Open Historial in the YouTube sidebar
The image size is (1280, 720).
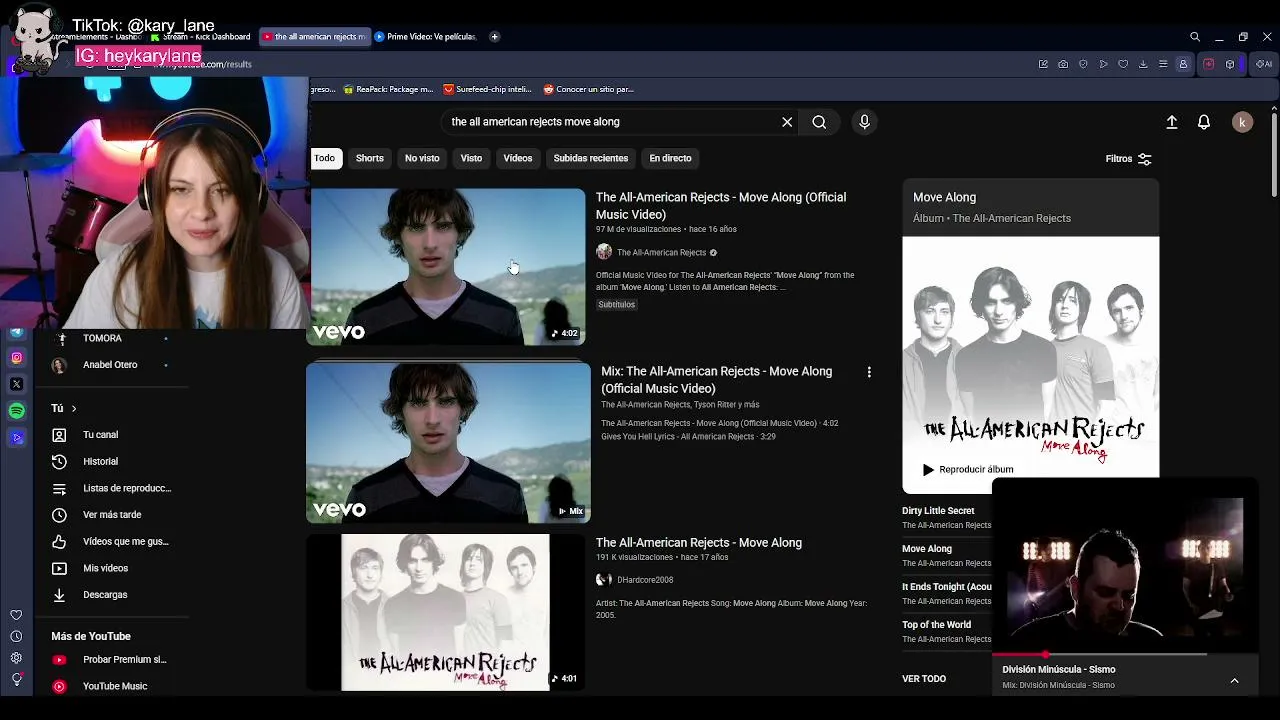(100, 462)
